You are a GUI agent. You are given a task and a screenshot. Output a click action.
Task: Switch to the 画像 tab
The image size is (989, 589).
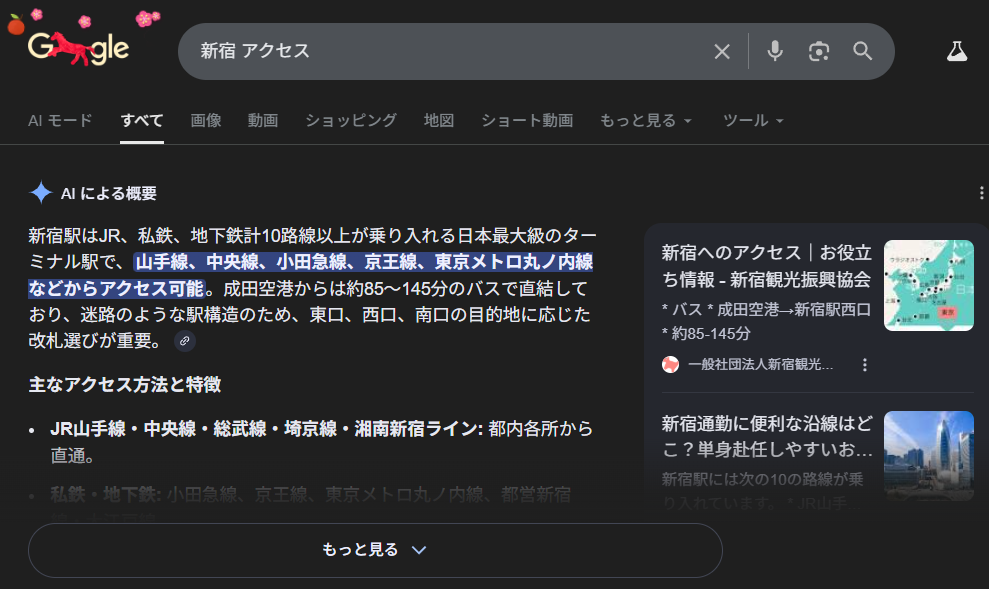point(206,121)
